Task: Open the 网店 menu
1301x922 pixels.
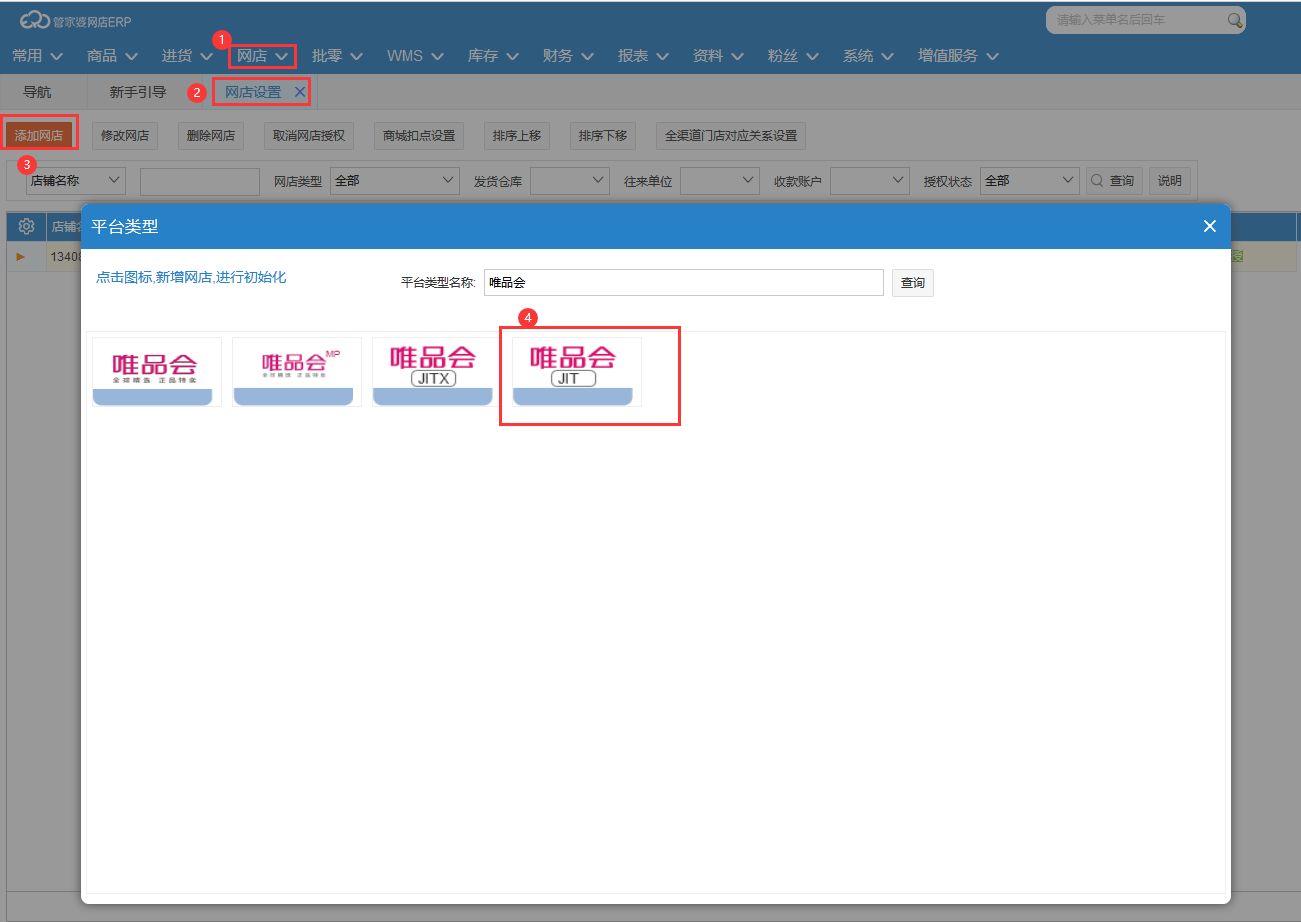Action: coord(262,56)
